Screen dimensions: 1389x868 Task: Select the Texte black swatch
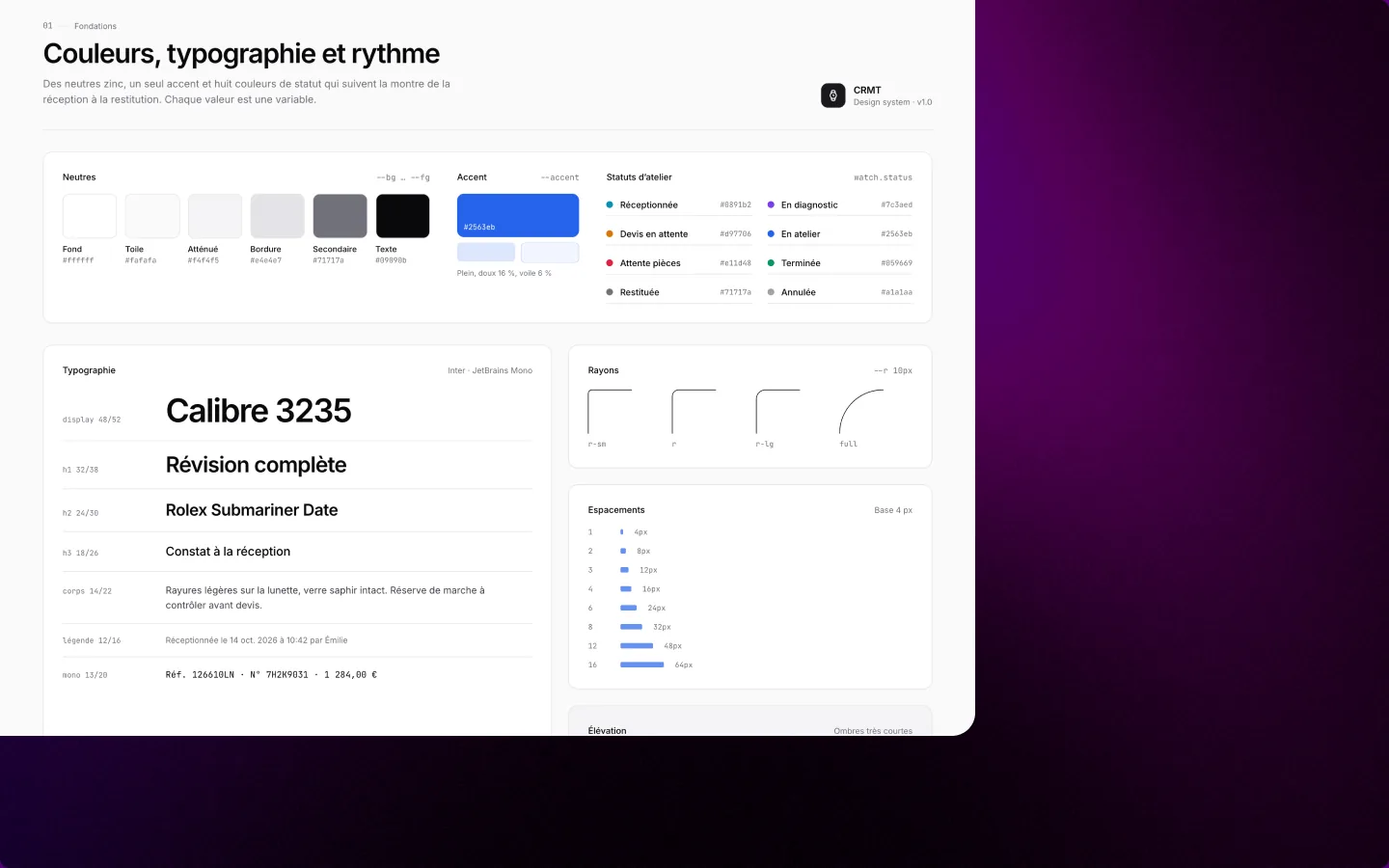402,216
